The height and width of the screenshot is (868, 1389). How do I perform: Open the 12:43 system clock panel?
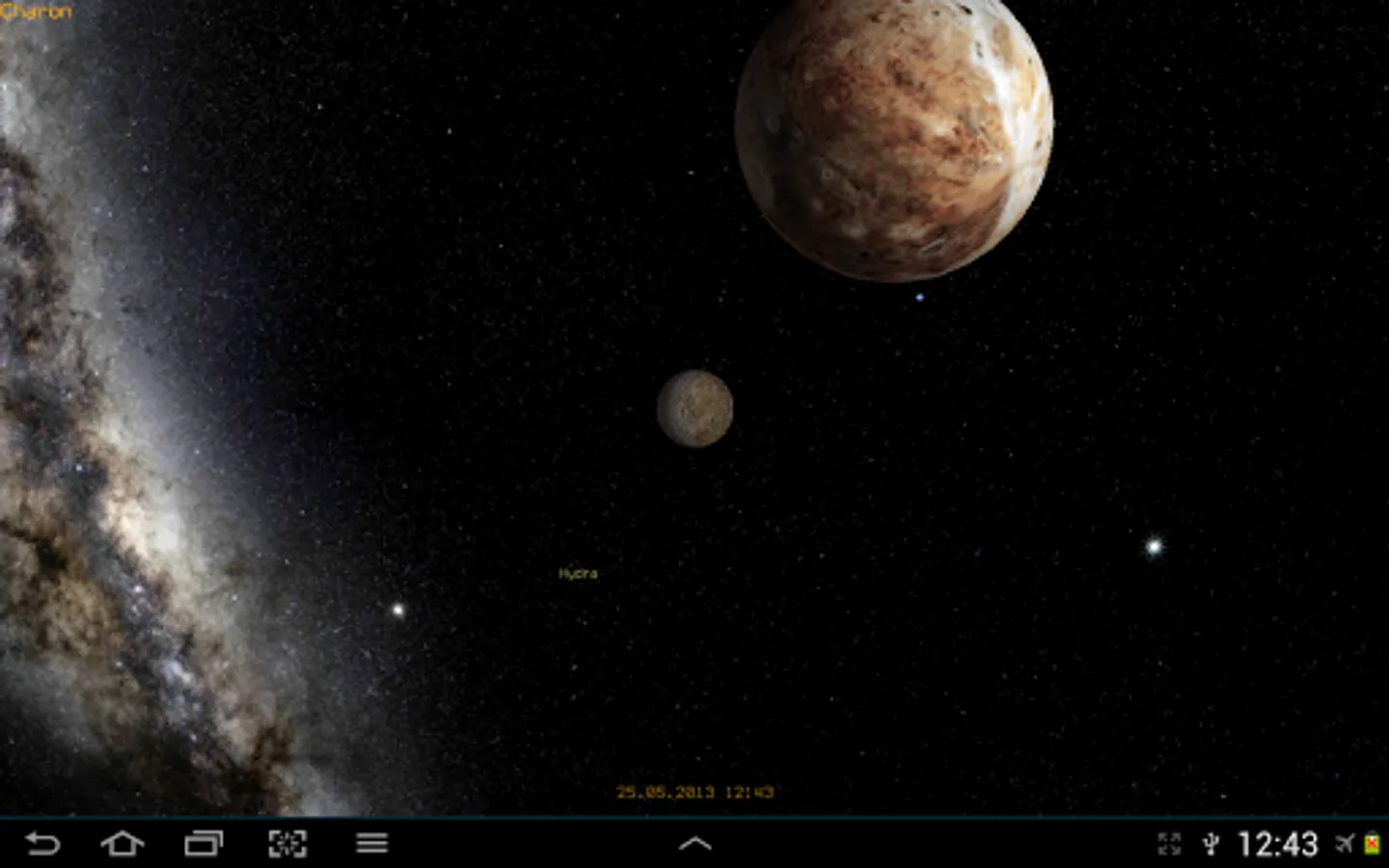point(1277,845)
